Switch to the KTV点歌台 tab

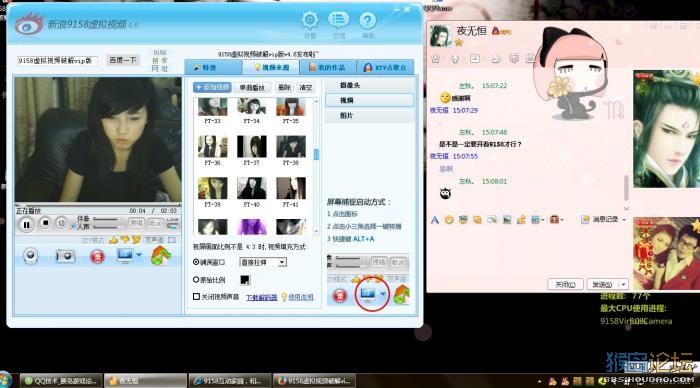pos(385,67)
